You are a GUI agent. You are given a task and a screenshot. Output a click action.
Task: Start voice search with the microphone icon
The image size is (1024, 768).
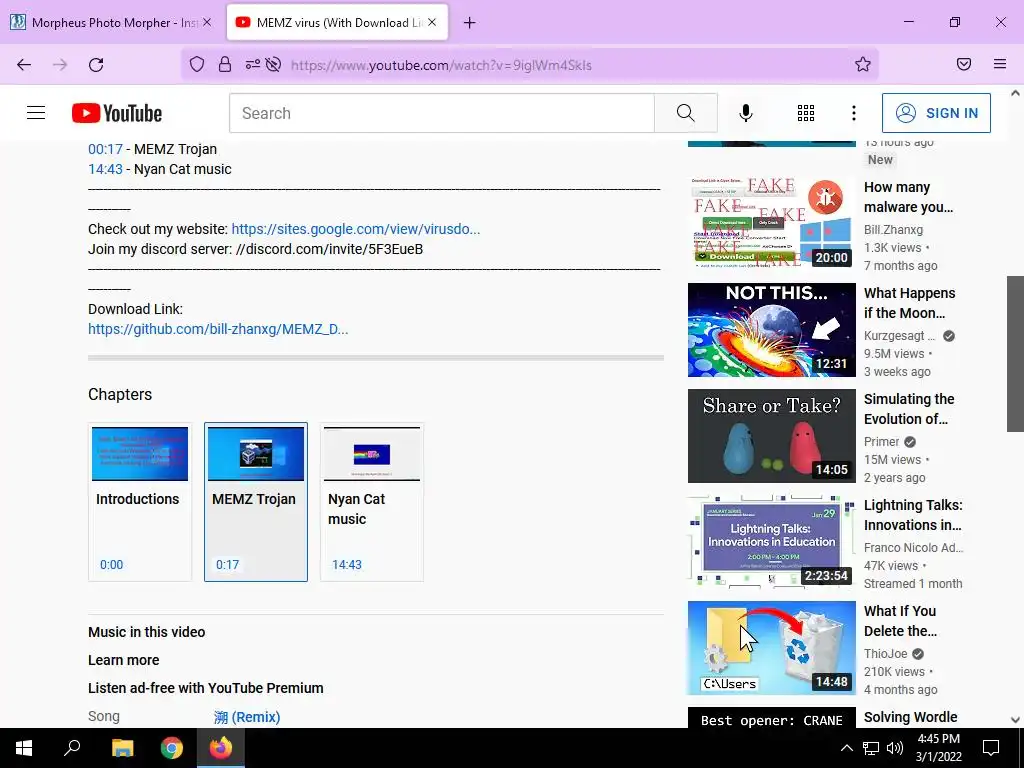coord(746,113)
